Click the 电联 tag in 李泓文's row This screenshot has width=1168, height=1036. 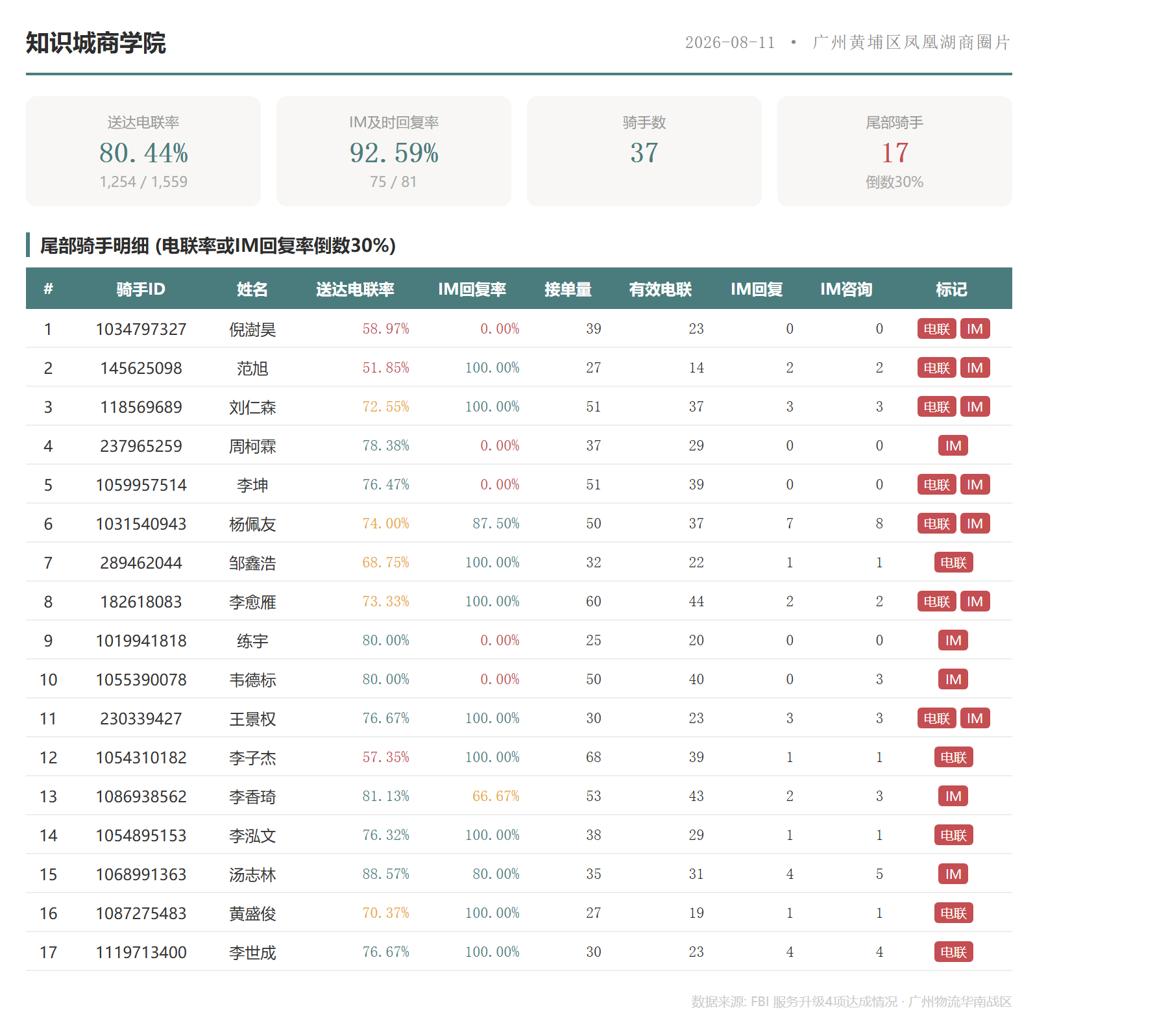(953, 835)
